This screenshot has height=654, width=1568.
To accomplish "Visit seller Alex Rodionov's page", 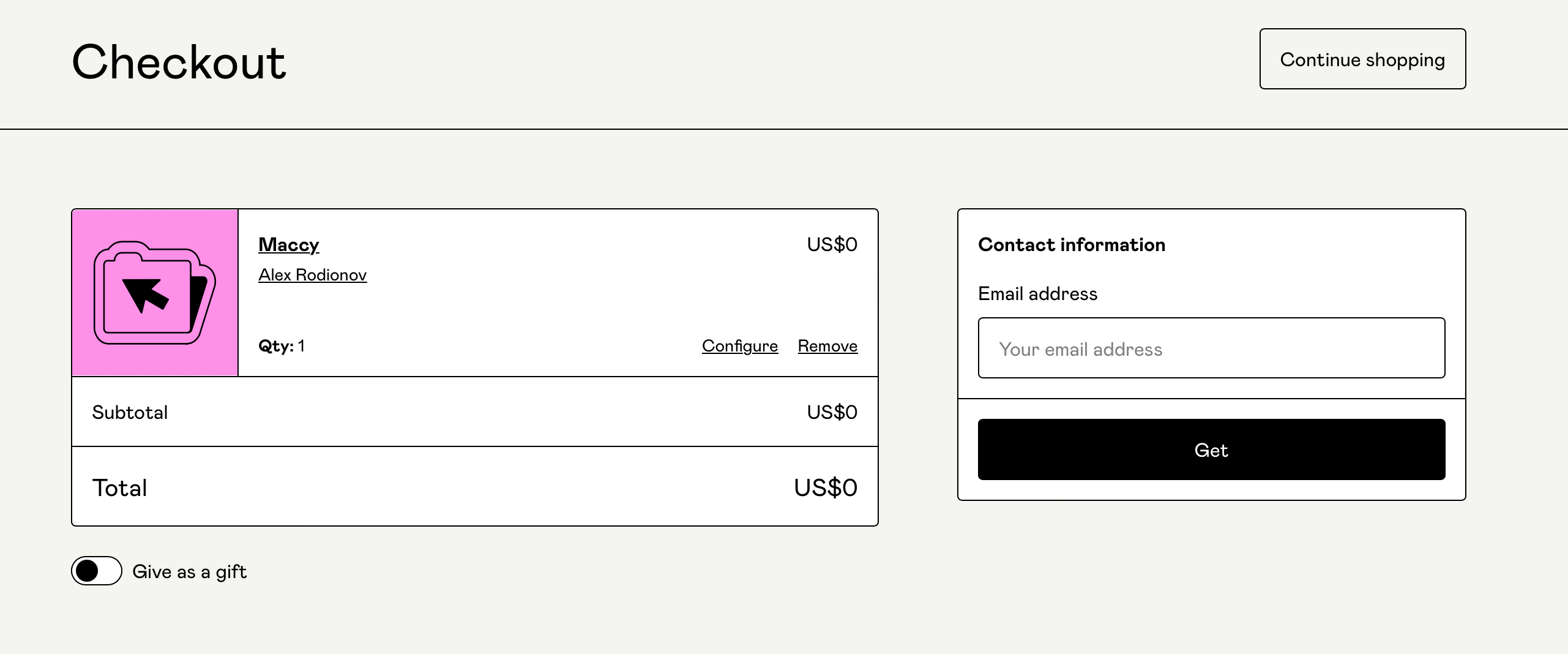I will point(312,275).
